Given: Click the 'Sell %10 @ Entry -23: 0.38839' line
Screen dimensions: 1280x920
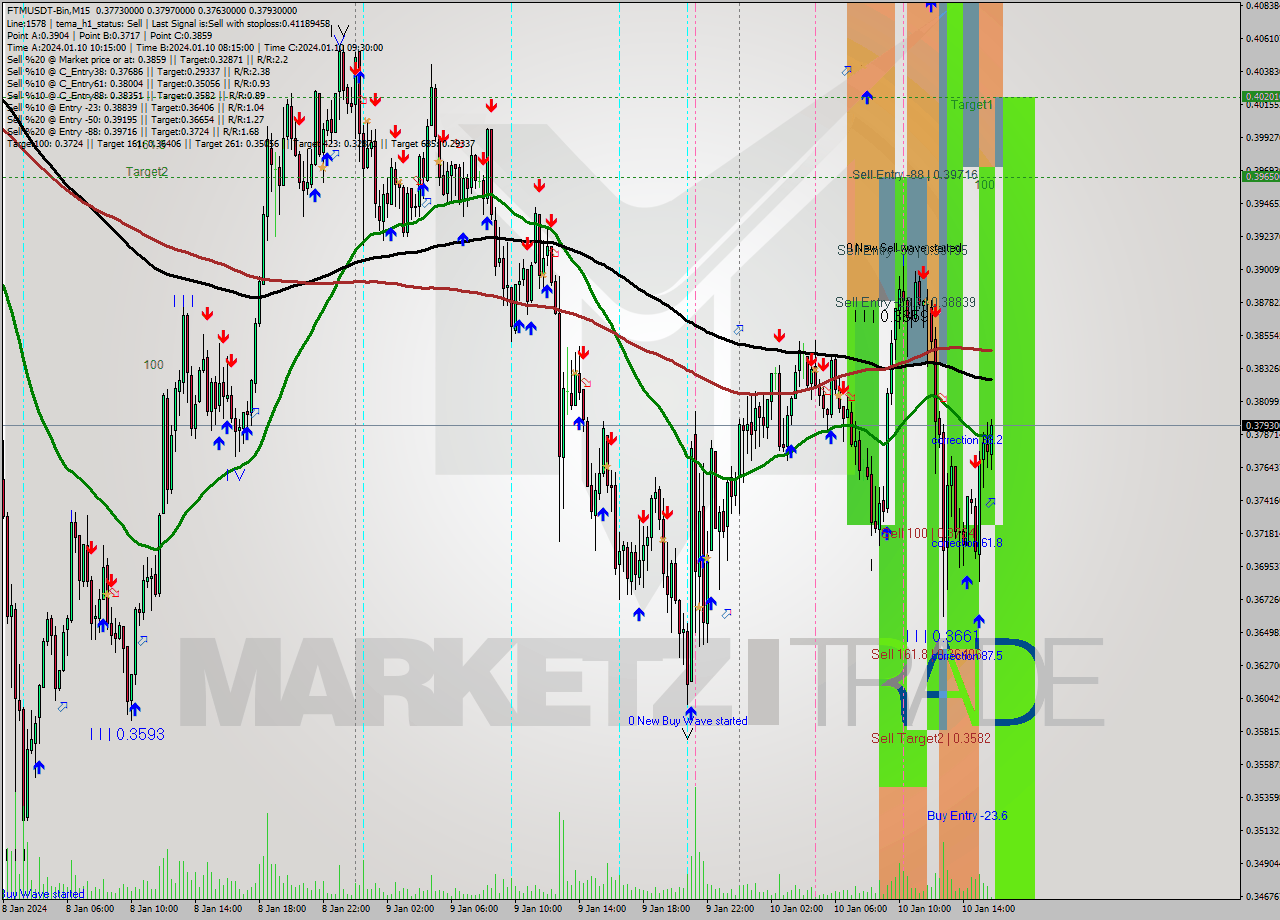Looking at the screenshot, I should coord(135,107).
